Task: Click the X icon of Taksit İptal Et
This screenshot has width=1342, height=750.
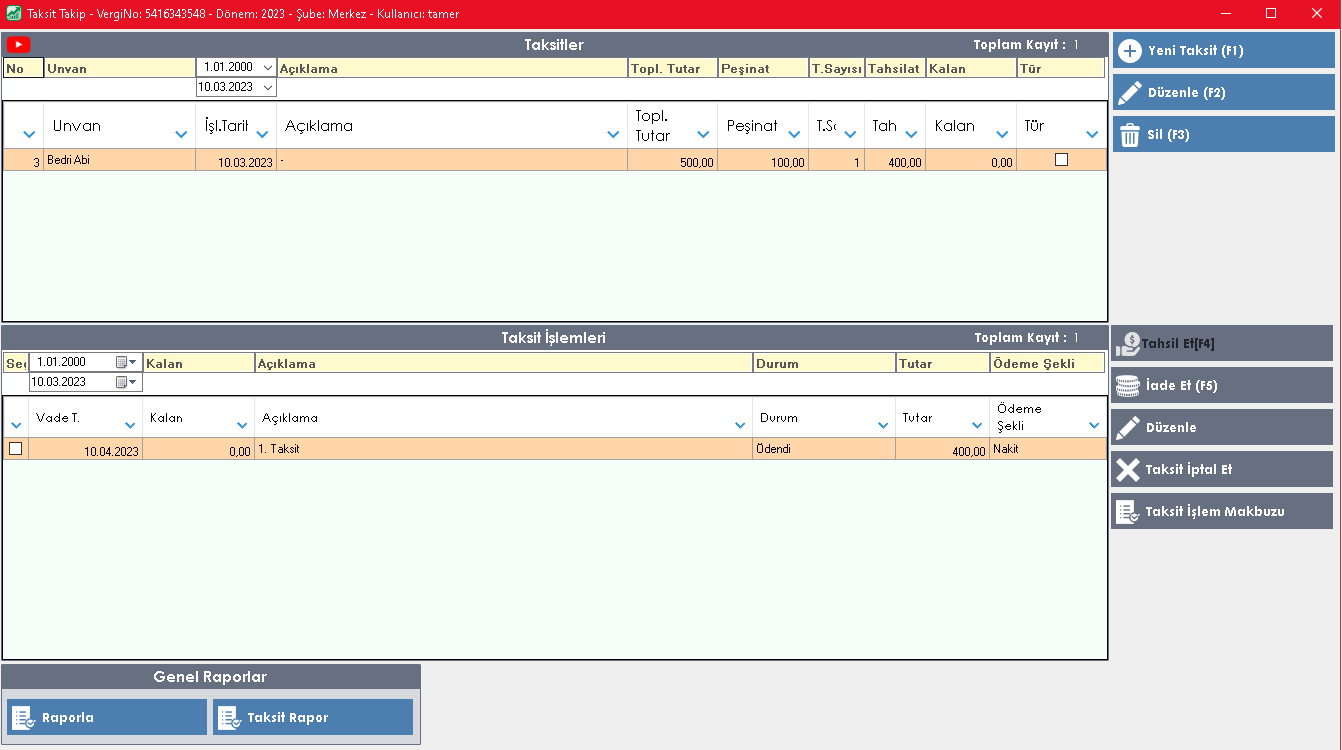Action: [1128, 470]
